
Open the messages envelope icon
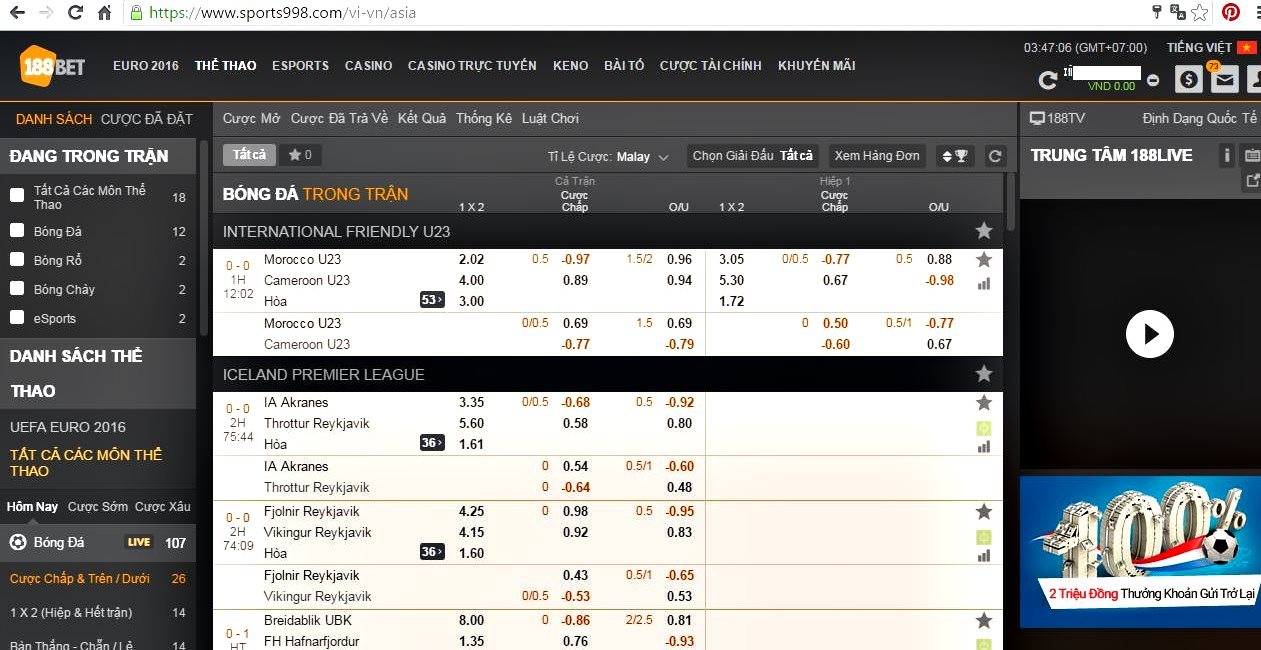pyautogui.click(x=1224, y=79)
